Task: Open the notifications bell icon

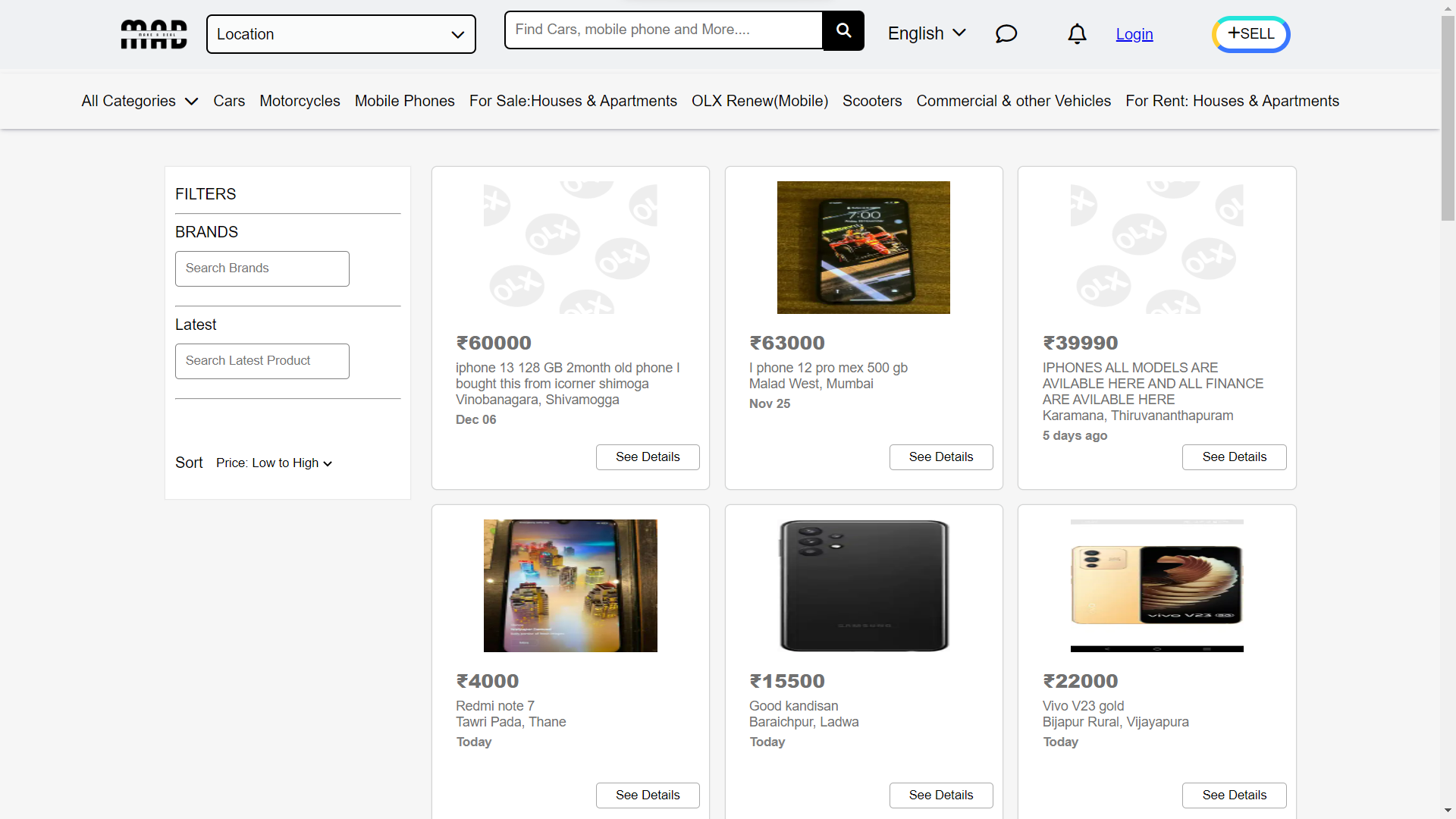Action: 1077,34
